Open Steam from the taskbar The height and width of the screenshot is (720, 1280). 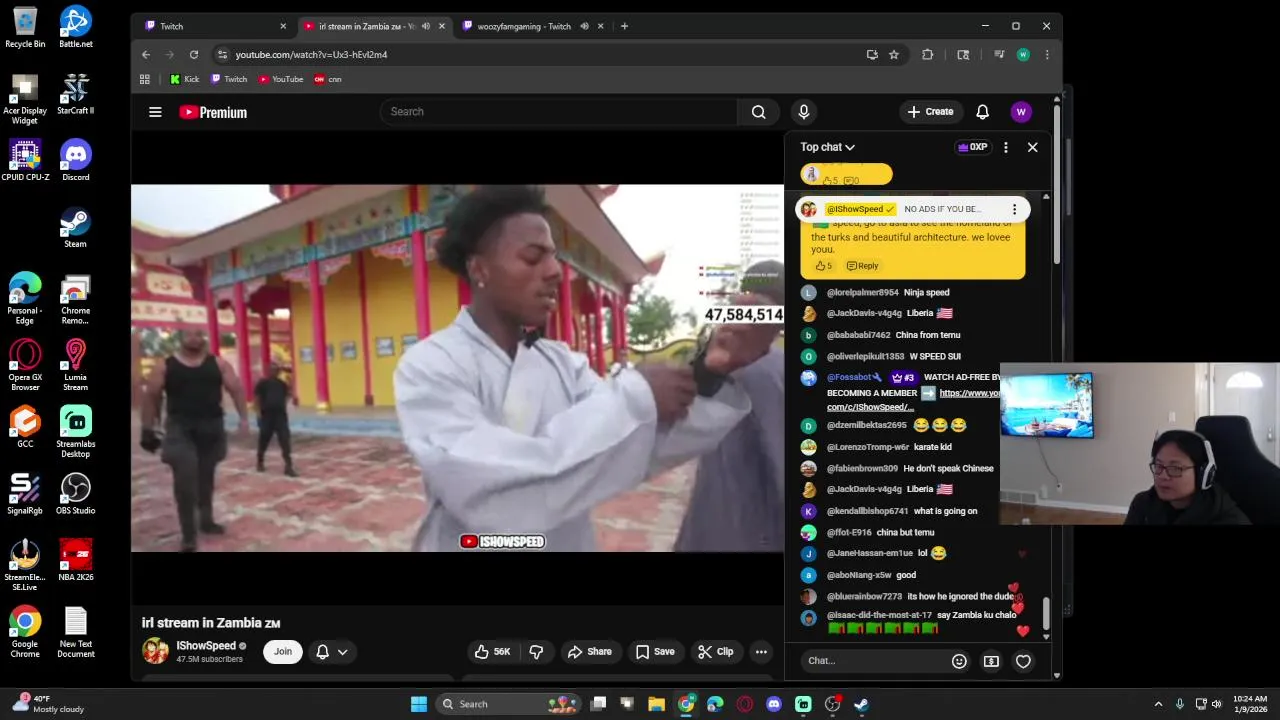(x=861, y=704)
